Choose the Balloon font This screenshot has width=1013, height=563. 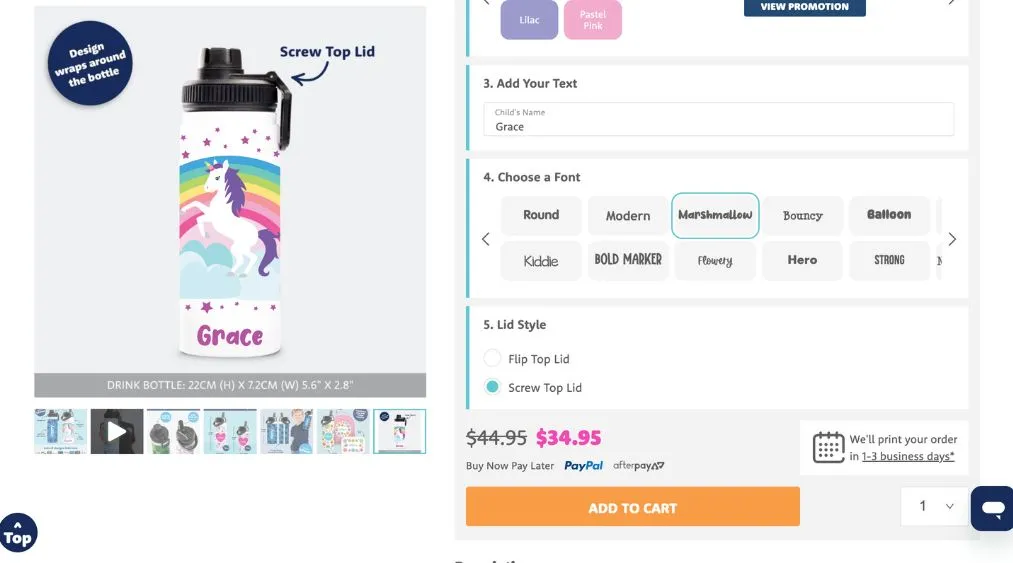click(889, 215)
